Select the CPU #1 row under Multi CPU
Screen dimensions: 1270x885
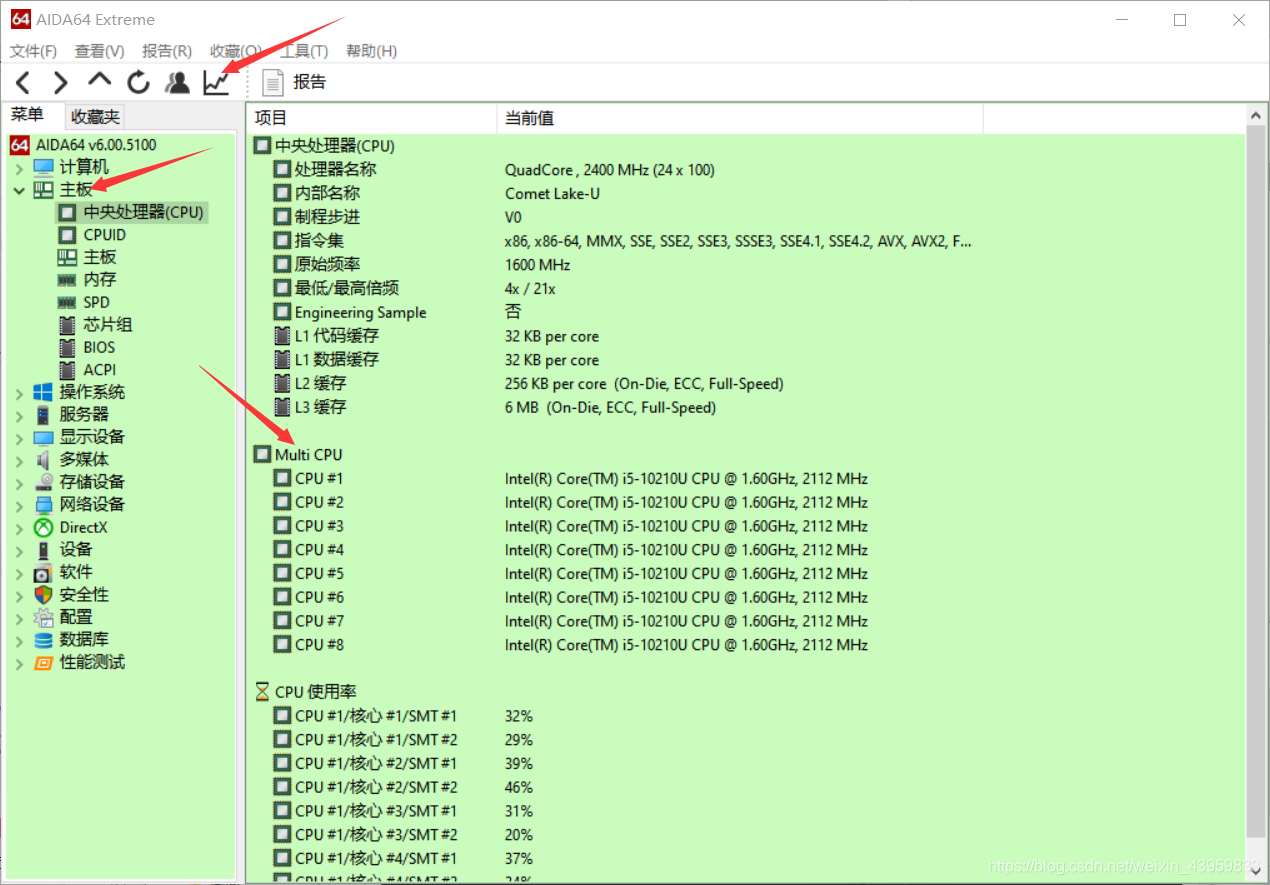point(745,479)
